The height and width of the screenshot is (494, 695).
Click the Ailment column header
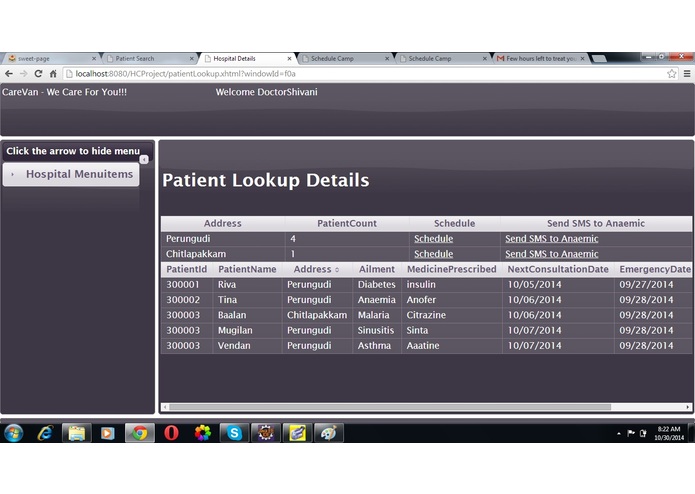[x=377, y=269]
